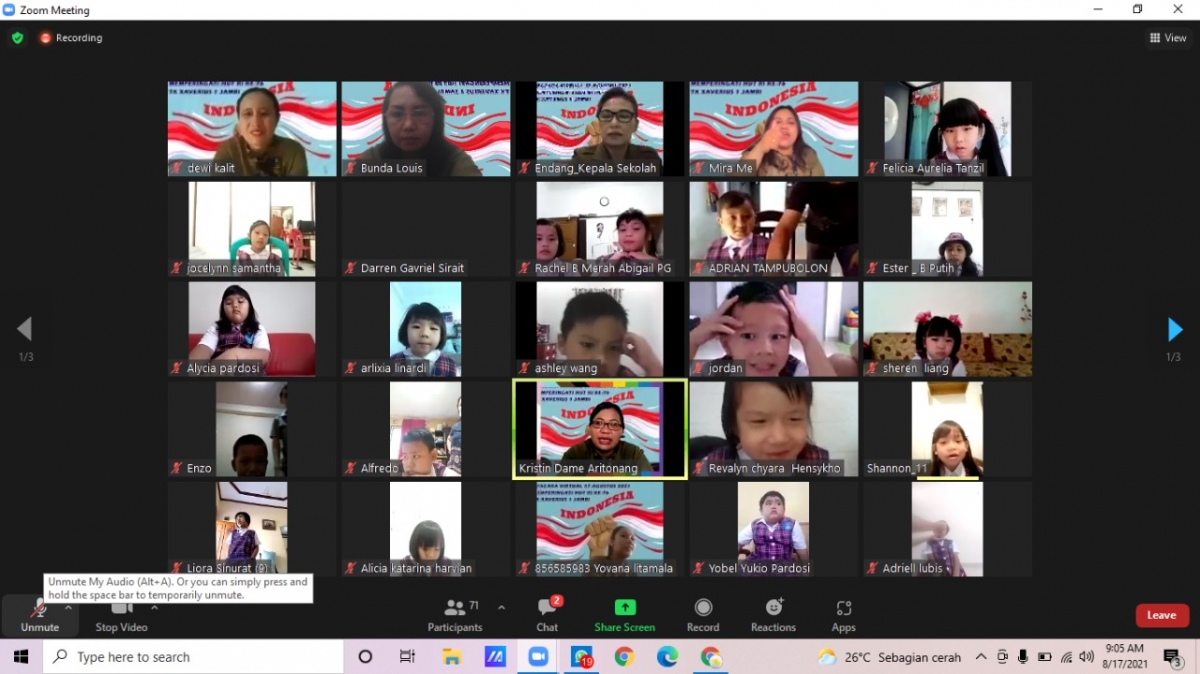Click the red Leave button
Image resolution: width=1200 pixels, height=674 pixels.
[x=1161, y=615]
